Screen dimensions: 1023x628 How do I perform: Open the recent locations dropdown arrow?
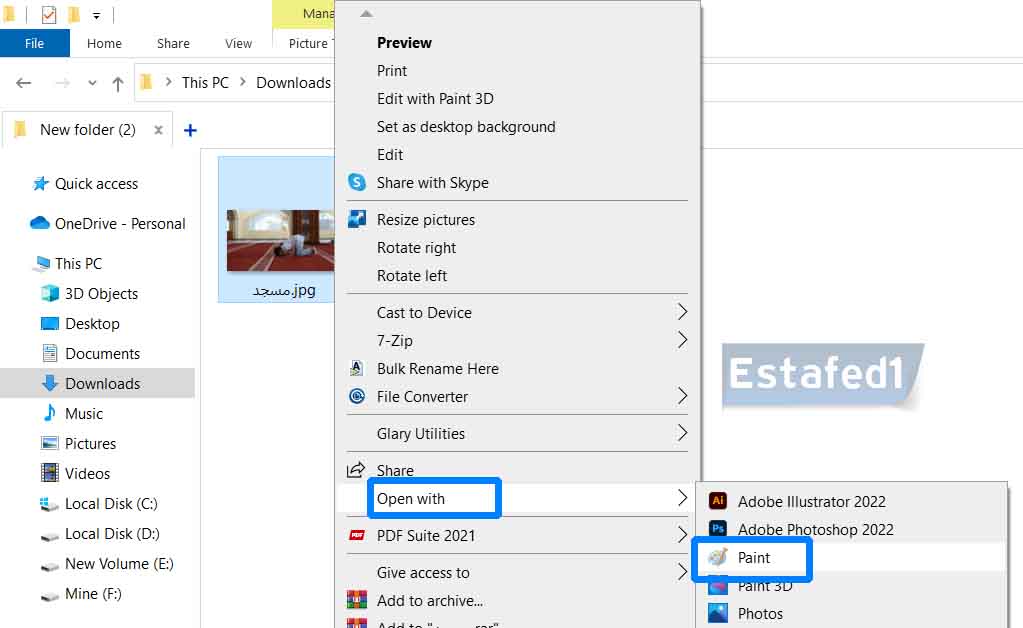[93, 83]
